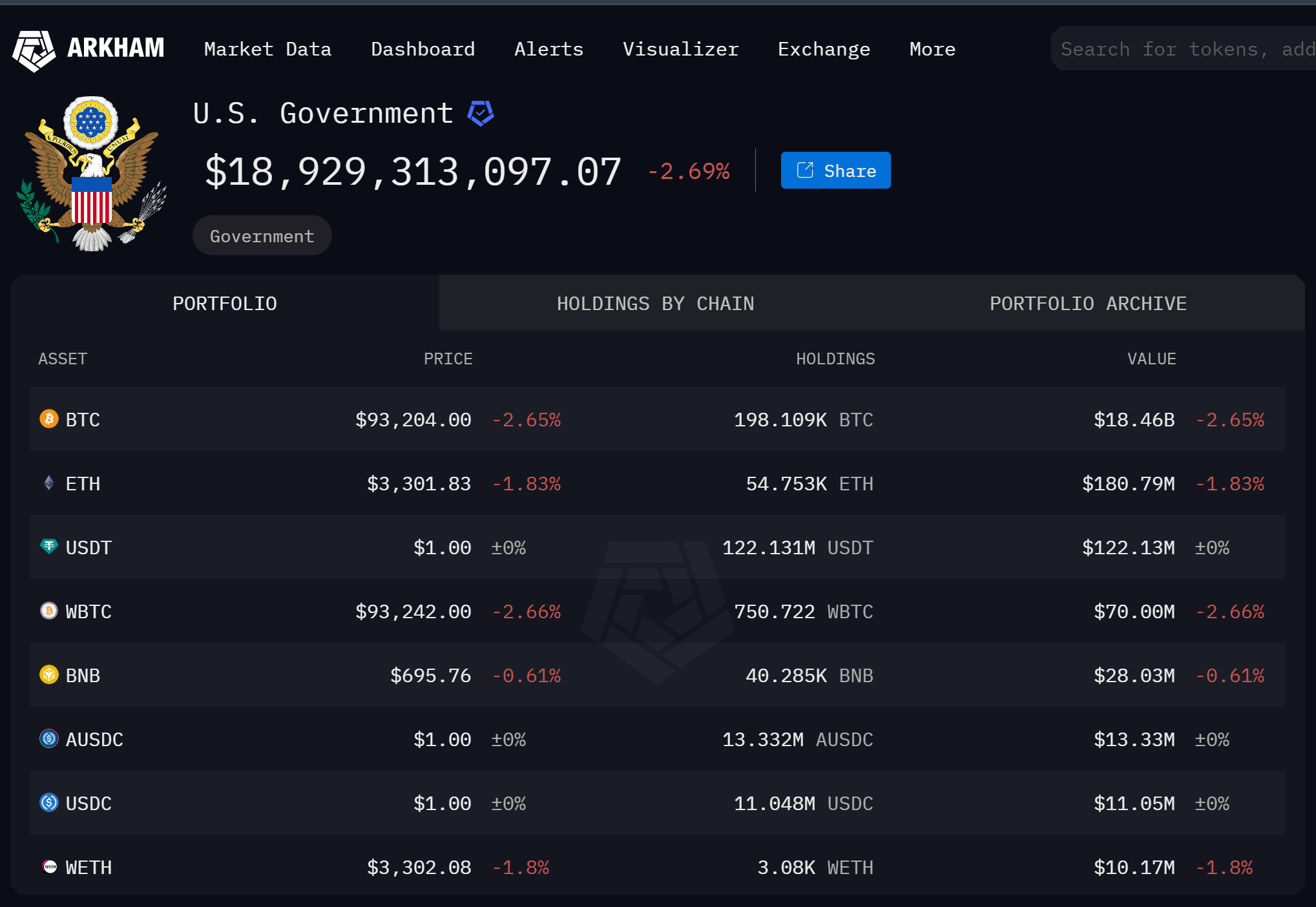
Task: Open the Visualizer page
Action: pos(680,49)
